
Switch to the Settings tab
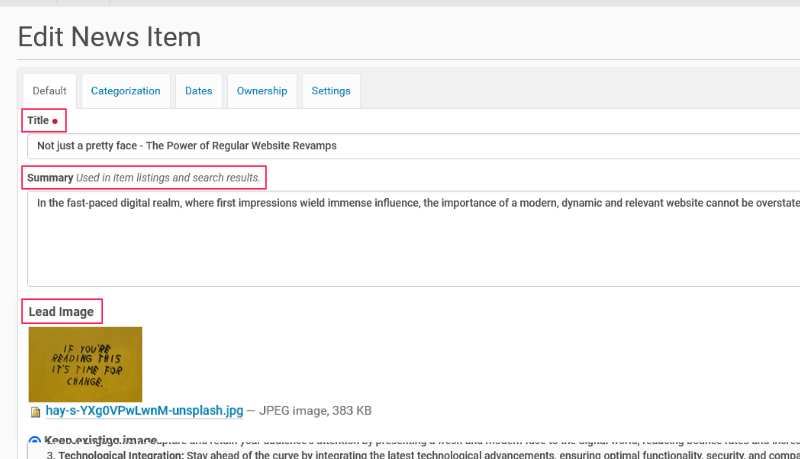(330, 91)
